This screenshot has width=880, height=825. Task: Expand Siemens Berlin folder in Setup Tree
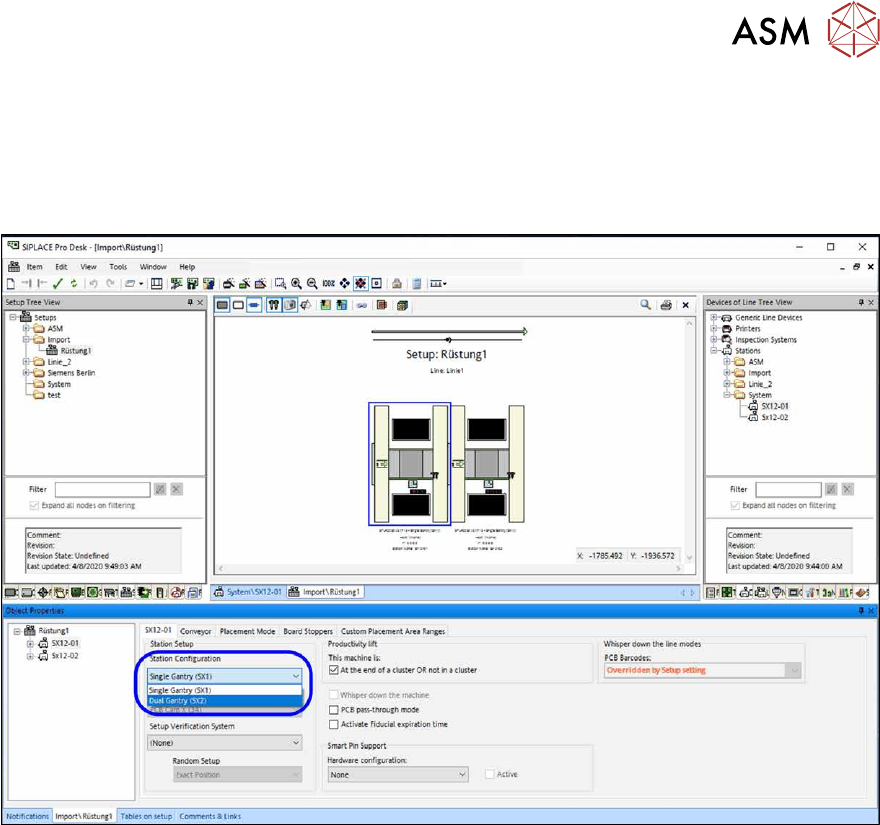tap(26, 373)
